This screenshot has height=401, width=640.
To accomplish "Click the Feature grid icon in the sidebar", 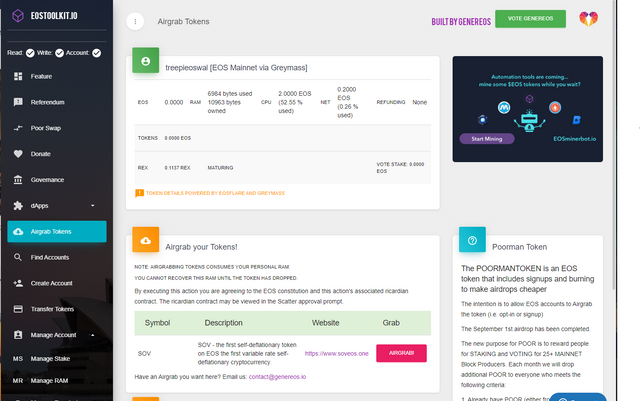I will (x=18, y=76).
